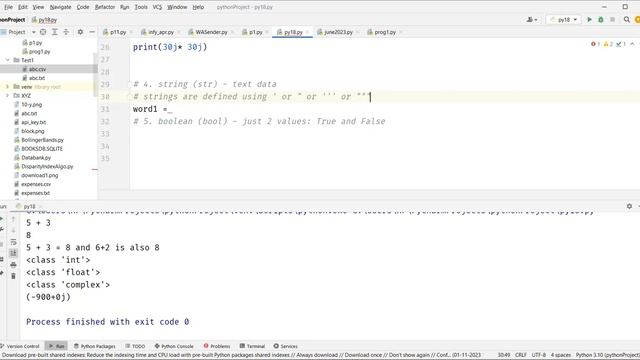Select BOOKSDB.SQLITE file
Viewport: 640px width, 360px height.
pos(42,149)
